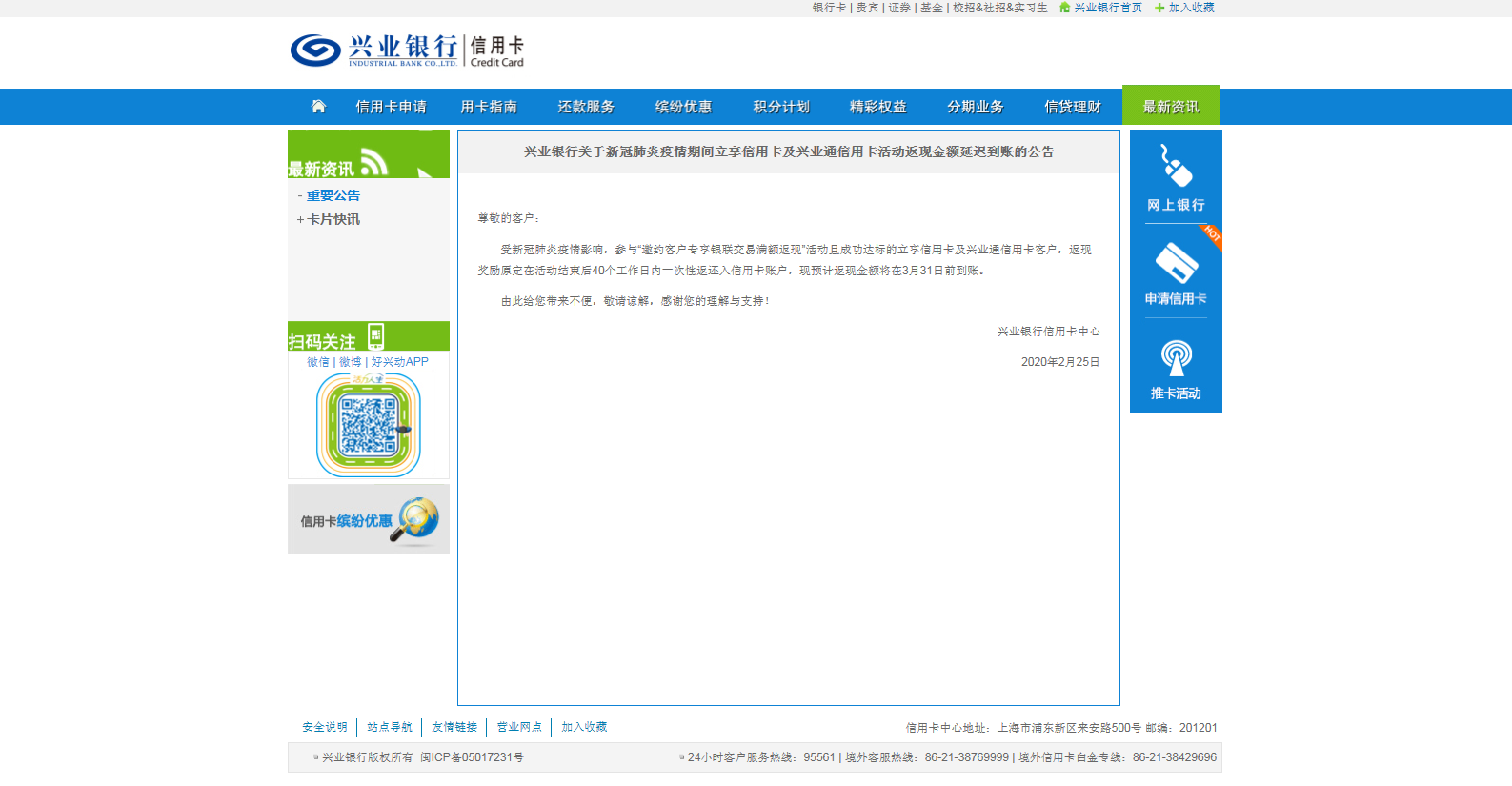Switch to the 最新资讯 tab
1512x786 pixels.
click(1171, 106)
